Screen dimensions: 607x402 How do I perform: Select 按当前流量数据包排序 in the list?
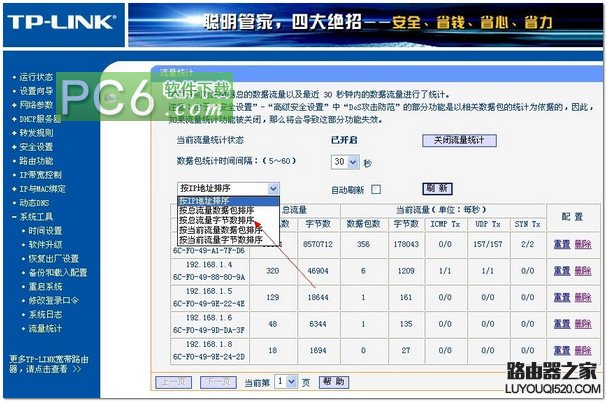(x=228, y=230)
